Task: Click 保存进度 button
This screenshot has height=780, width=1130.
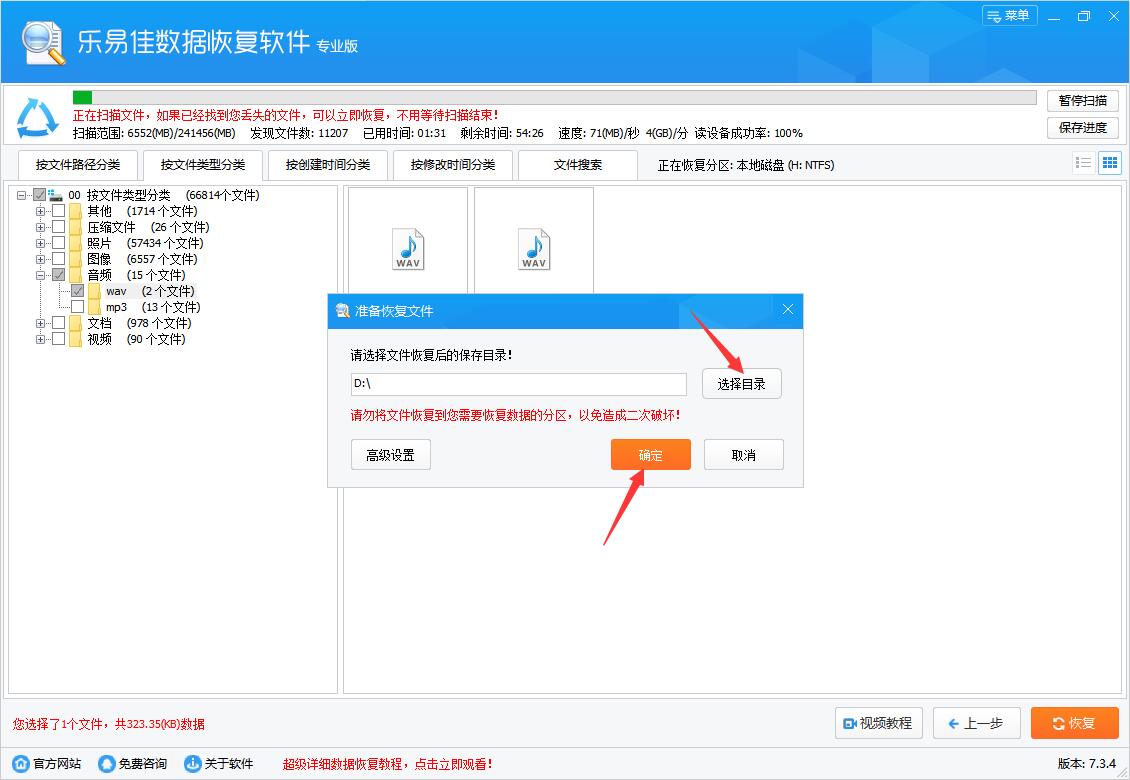Action: [x=1082, y=128]
